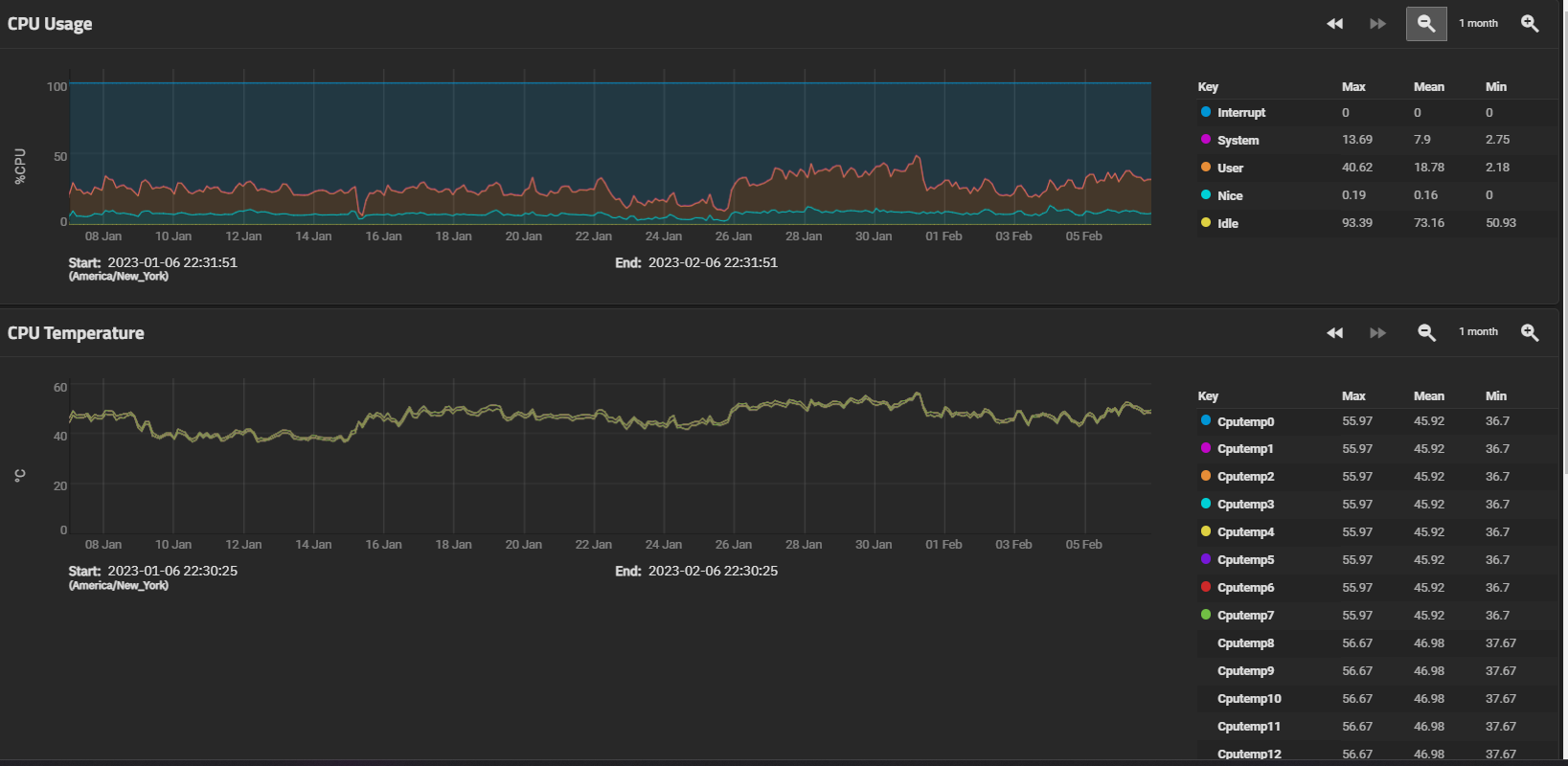The height and width of the screenshot is (766, 1568).
Task: Click the Cputemp2 legend color dot
Action: point(1206,476)
